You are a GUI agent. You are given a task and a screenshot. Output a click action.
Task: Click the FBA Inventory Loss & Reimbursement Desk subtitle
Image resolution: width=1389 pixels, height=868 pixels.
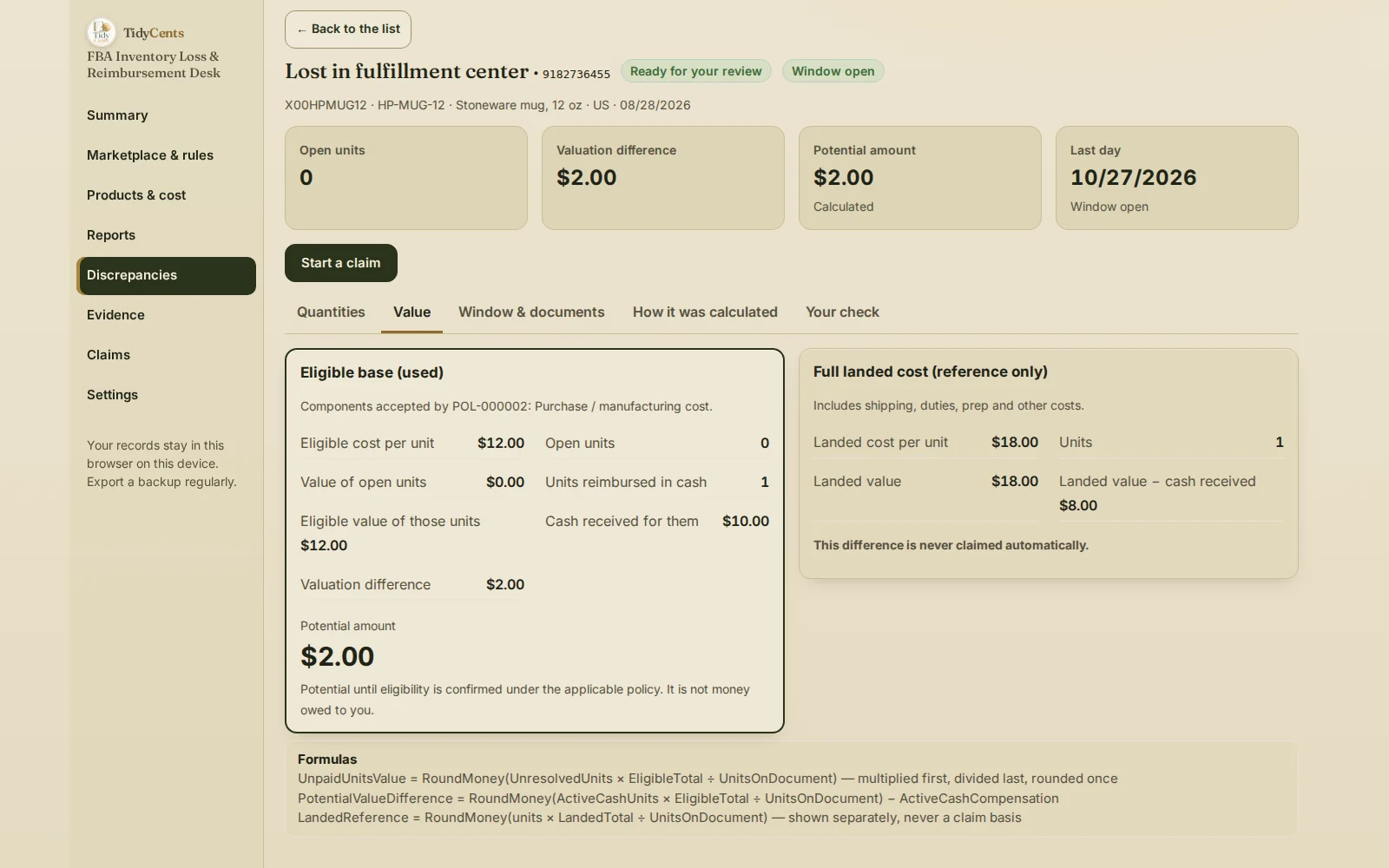pos(154,65)
